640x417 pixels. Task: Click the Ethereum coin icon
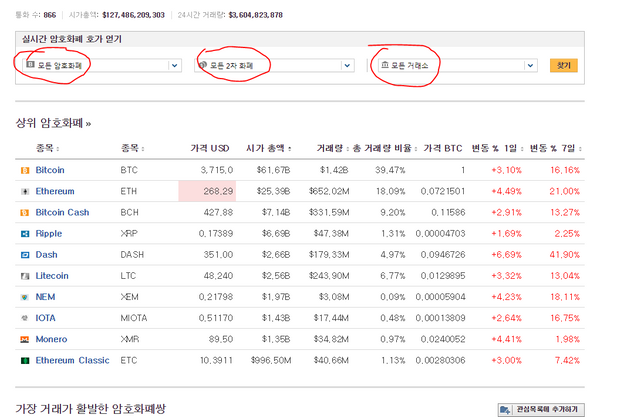tap(25, 191)
